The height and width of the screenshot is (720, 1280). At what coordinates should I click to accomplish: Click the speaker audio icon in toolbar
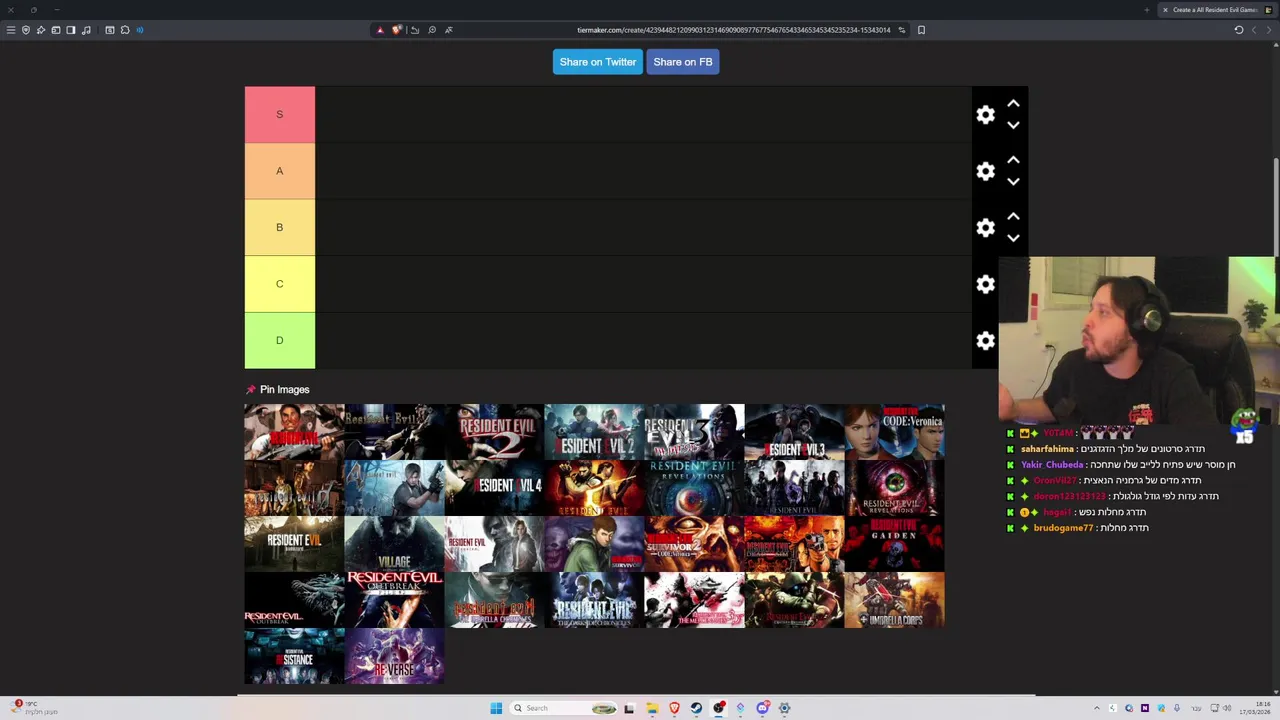(x=140, y=30)
